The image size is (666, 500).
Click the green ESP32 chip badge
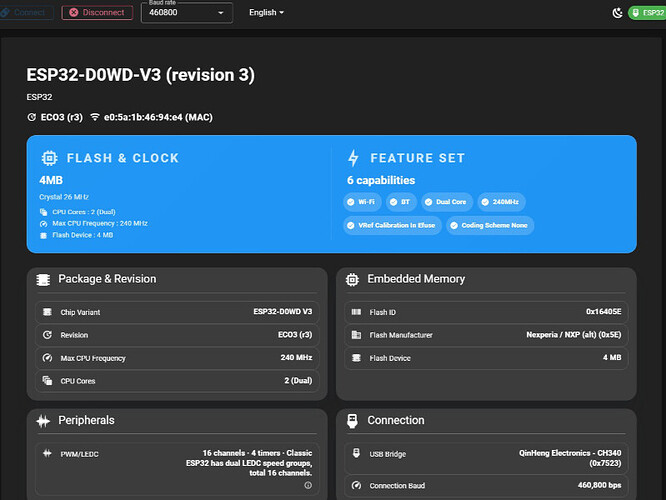647,13
